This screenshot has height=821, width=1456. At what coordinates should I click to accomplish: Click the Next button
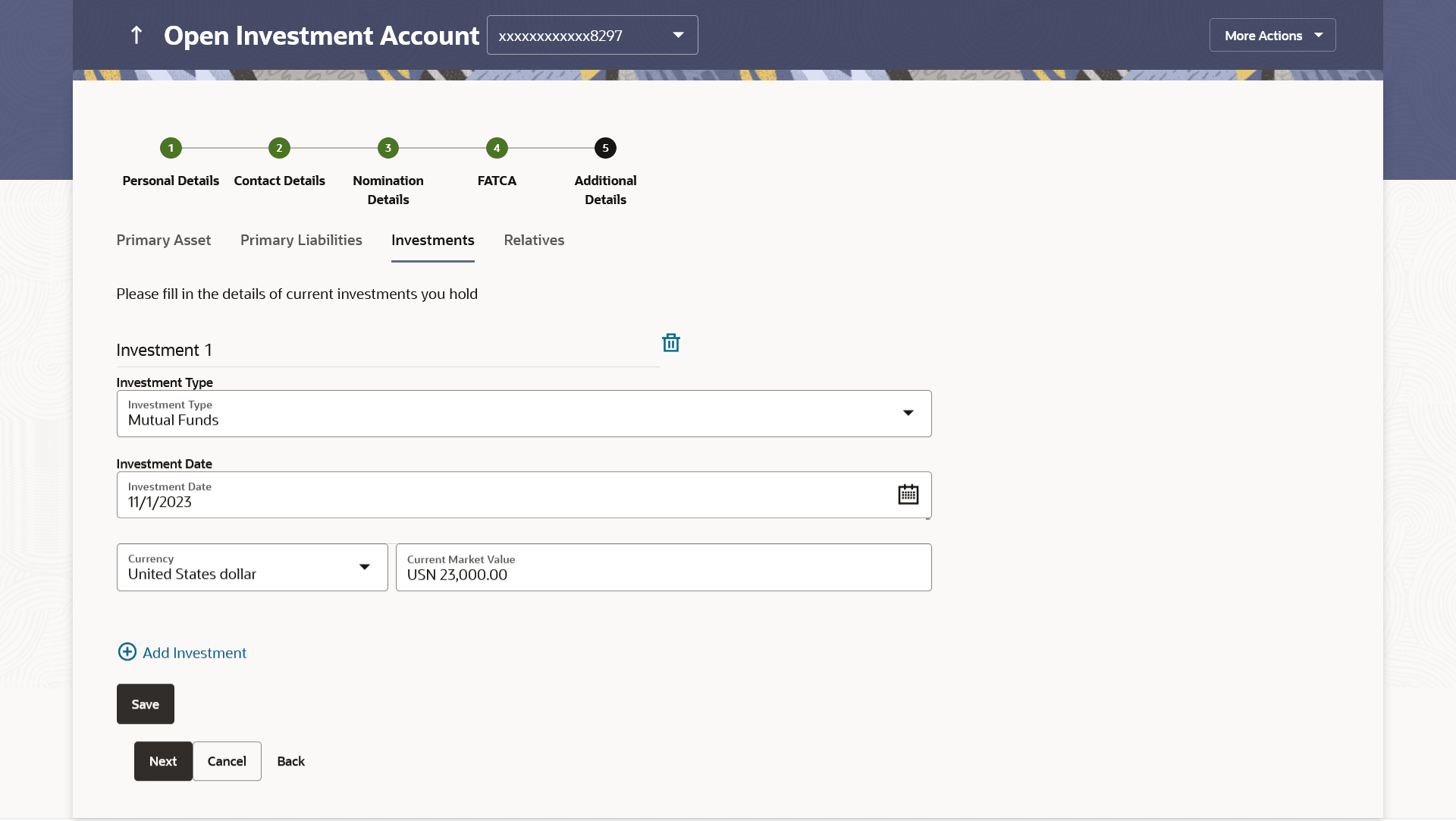pyautogui.click(x=163, y=761)
